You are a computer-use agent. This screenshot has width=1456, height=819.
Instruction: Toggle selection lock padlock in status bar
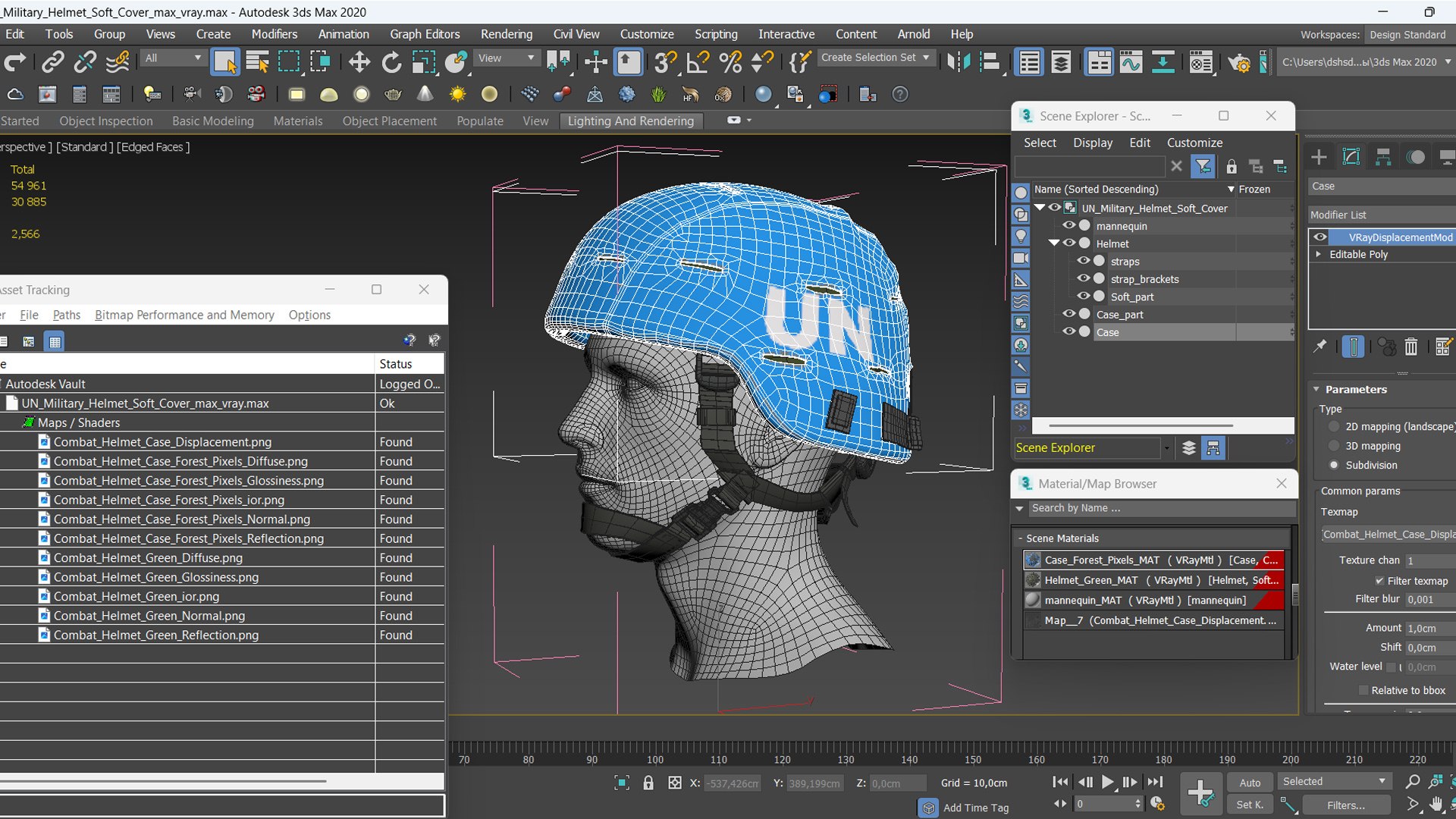(648, 783)
